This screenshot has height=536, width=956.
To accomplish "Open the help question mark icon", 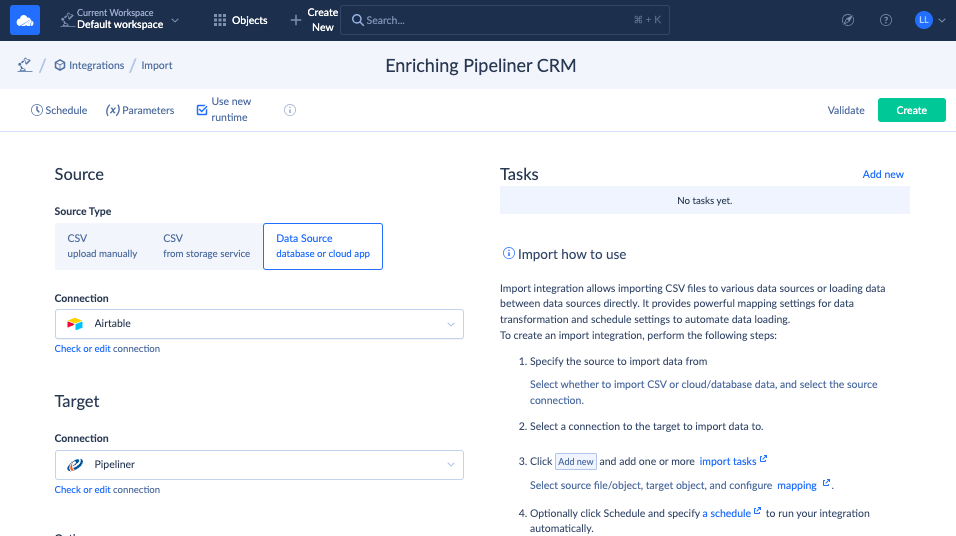I will (886, 20).
